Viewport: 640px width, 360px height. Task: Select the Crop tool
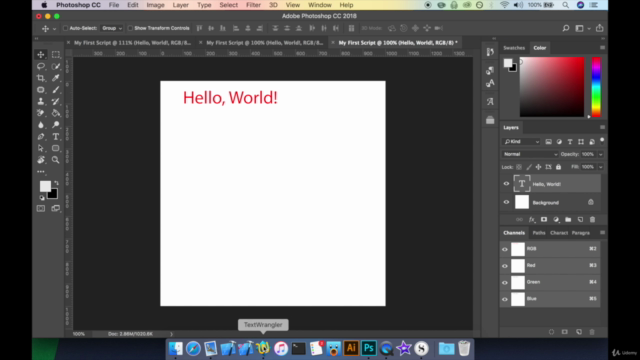(x=41, y=78)
